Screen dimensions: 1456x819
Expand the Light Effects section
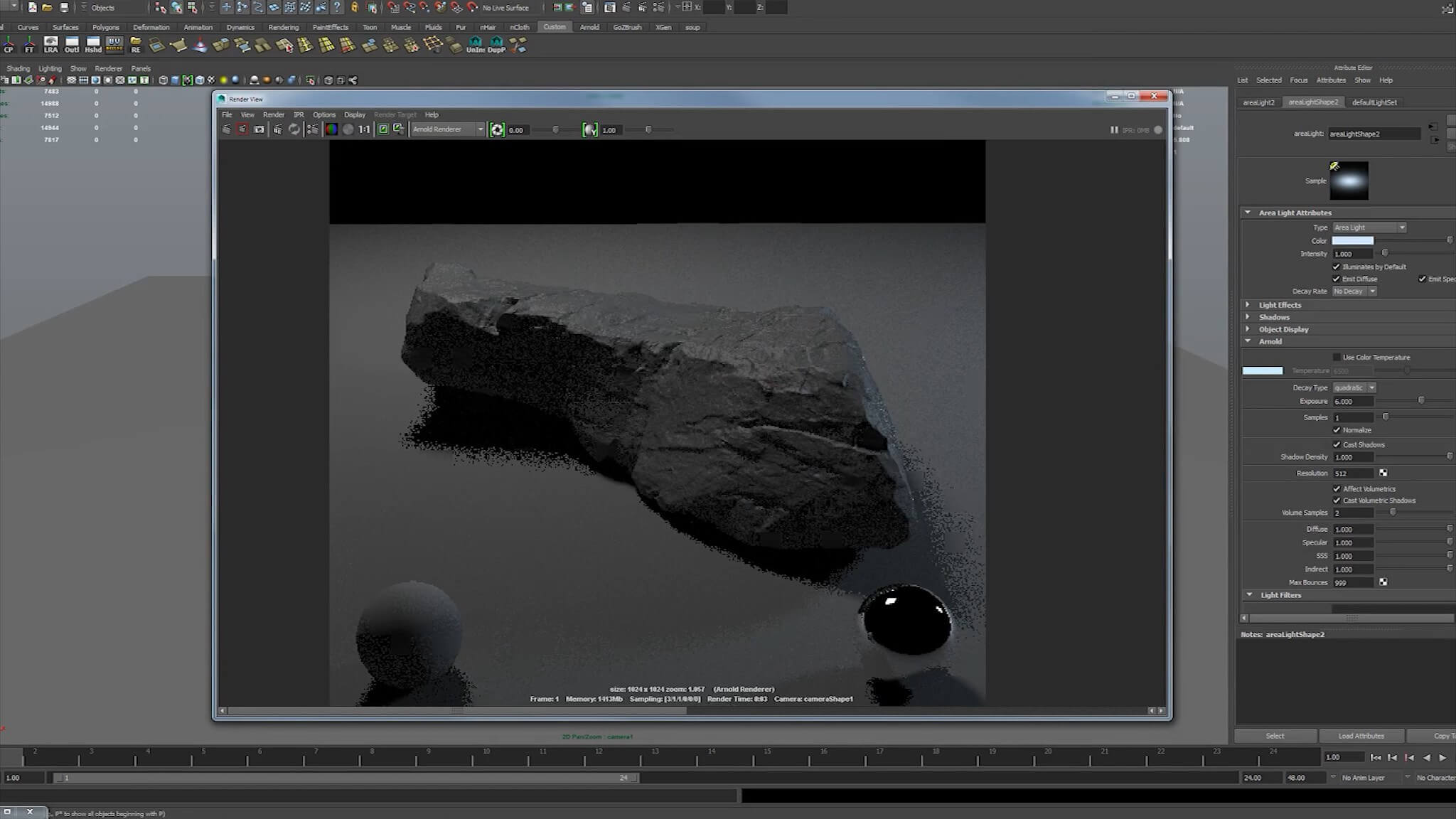coord(1248,304)
